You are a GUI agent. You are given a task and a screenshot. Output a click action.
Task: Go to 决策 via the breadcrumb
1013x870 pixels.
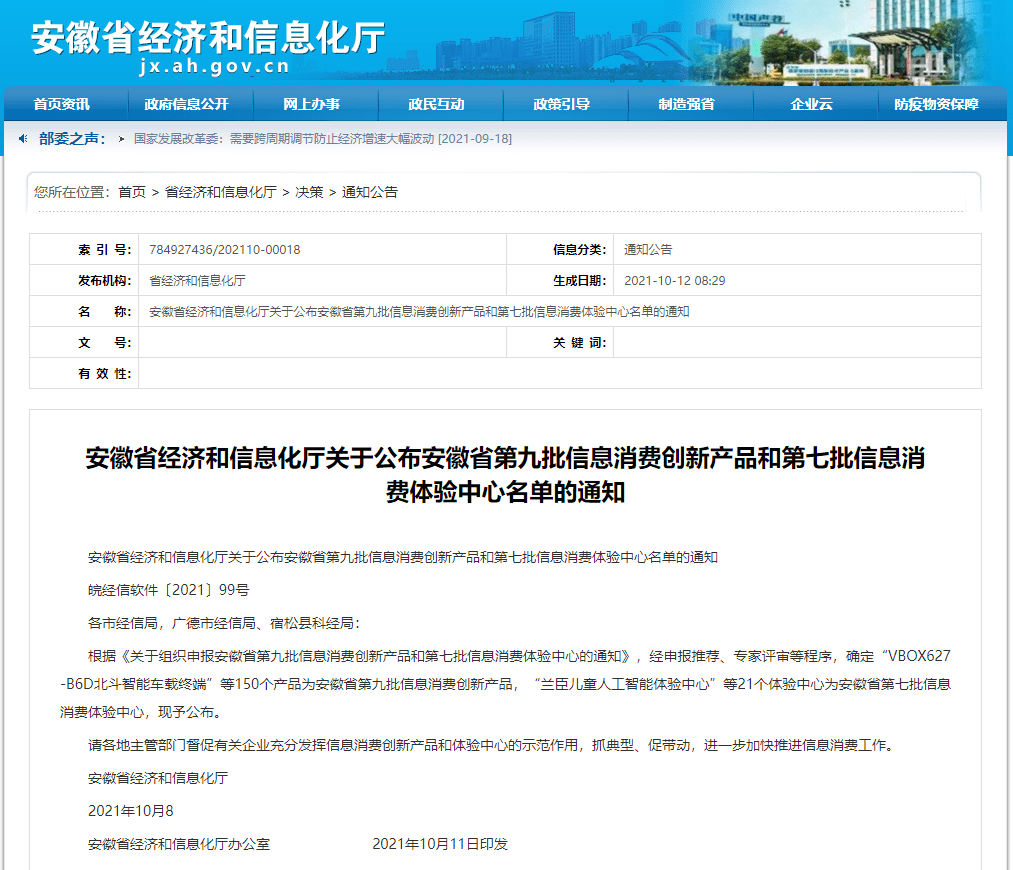[309, 192]
